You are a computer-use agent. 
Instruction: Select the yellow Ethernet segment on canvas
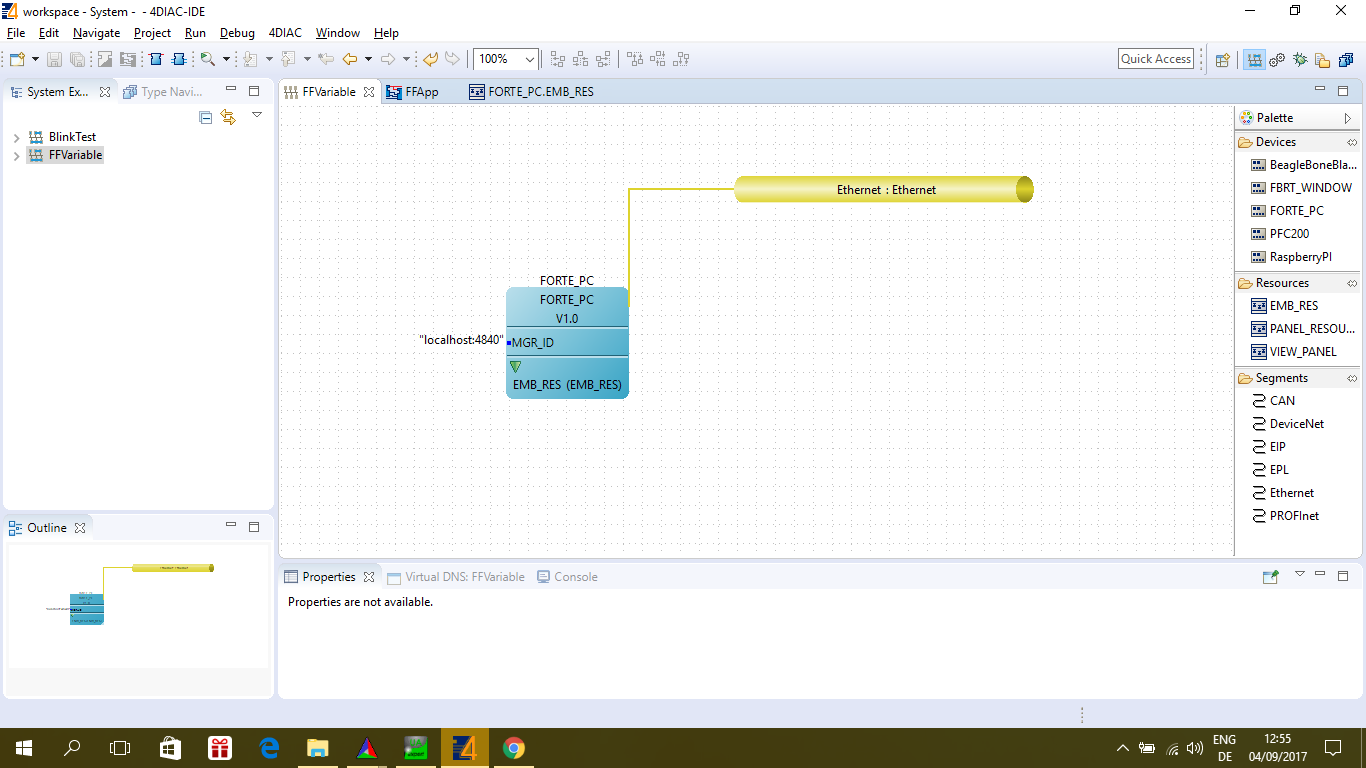(884, 189)
